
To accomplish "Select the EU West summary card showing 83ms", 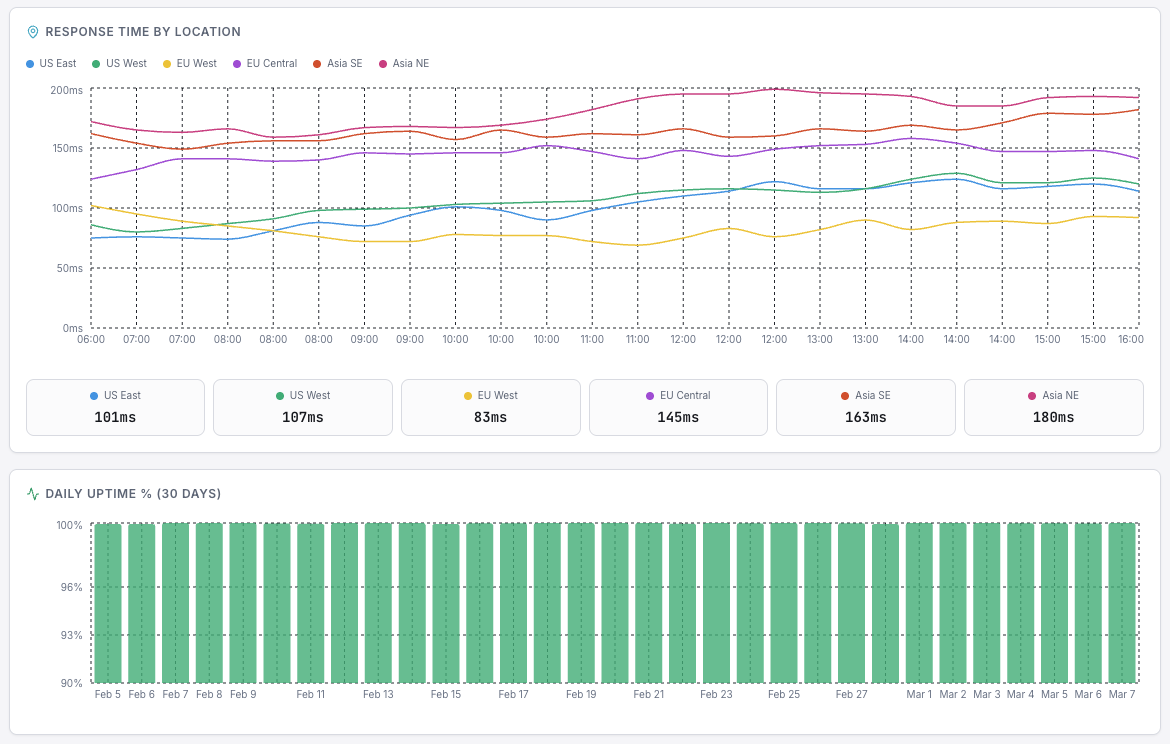I will click(x=490, y=407).
